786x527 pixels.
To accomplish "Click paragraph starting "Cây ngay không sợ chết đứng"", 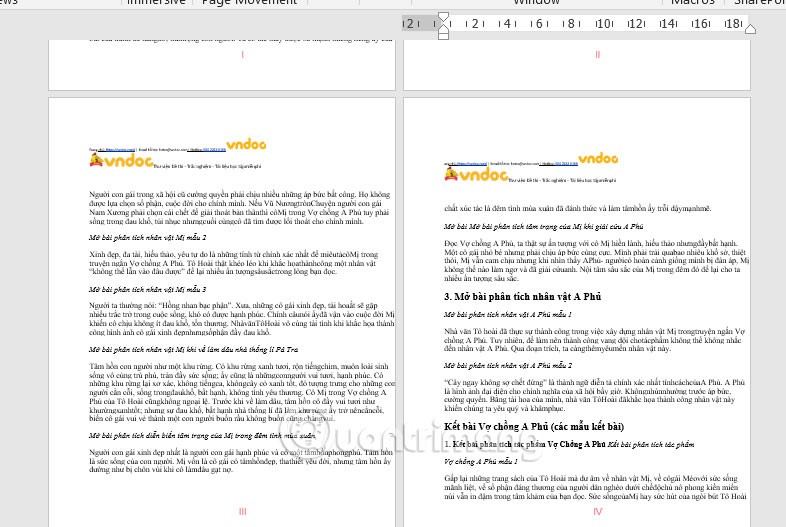I will 595,395.
